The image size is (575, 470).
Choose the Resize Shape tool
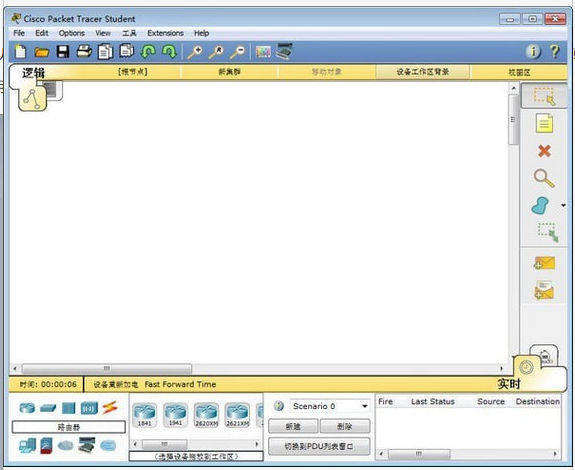[x=548, y=232]
